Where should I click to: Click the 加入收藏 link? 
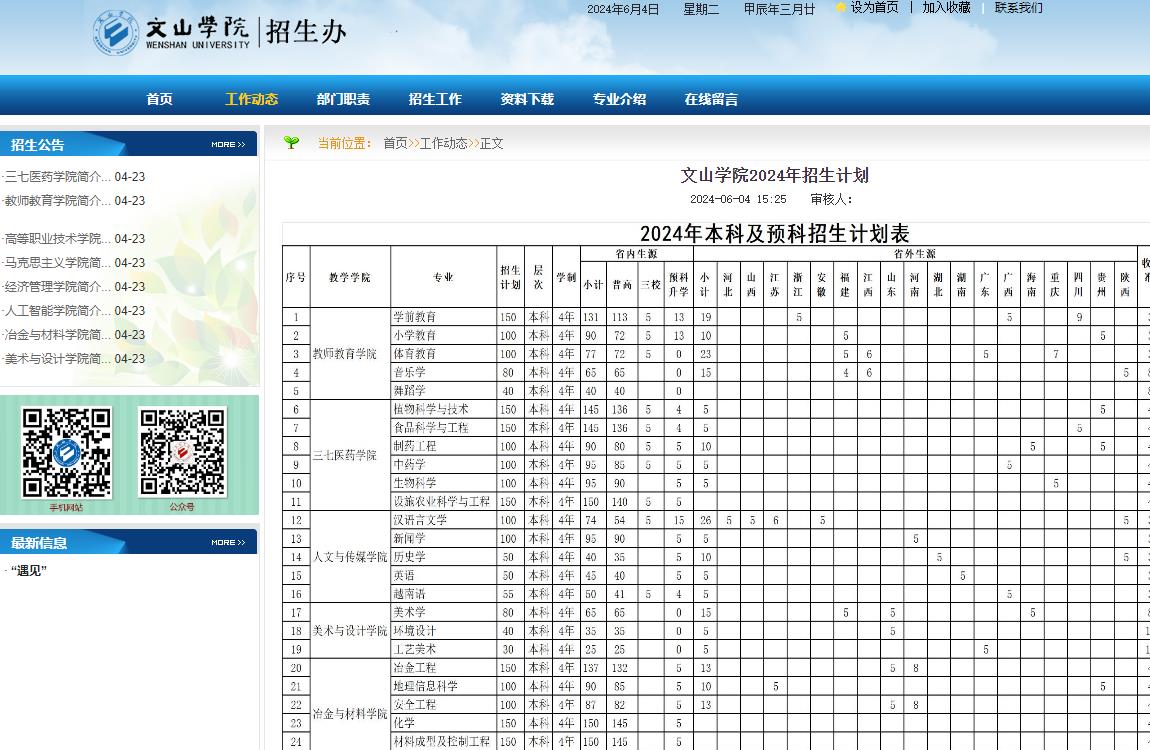946,7
